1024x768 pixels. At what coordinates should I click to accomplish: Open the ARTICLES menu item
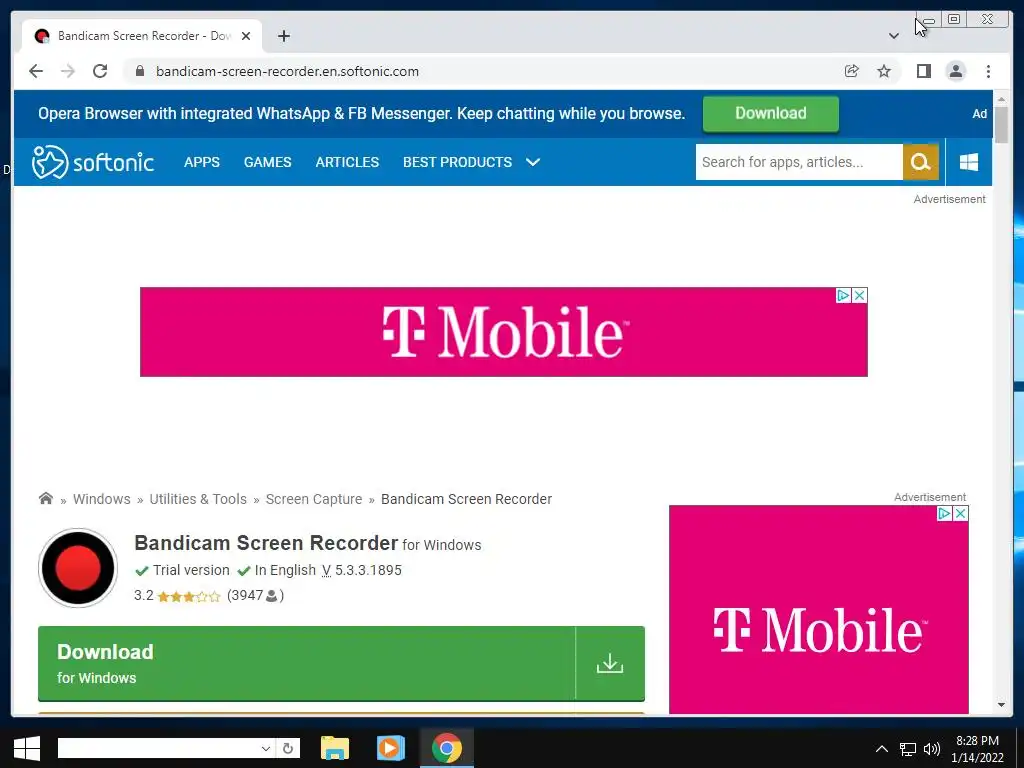point(347,162)
